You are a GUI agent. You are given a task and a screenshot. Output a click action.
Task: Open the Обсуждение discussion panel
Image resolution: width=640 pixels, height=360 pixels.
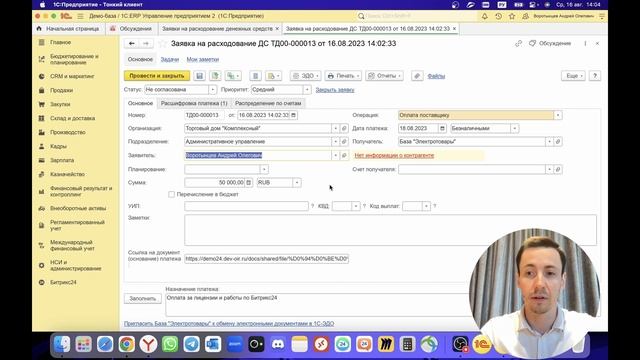click(x=550, y=43)
